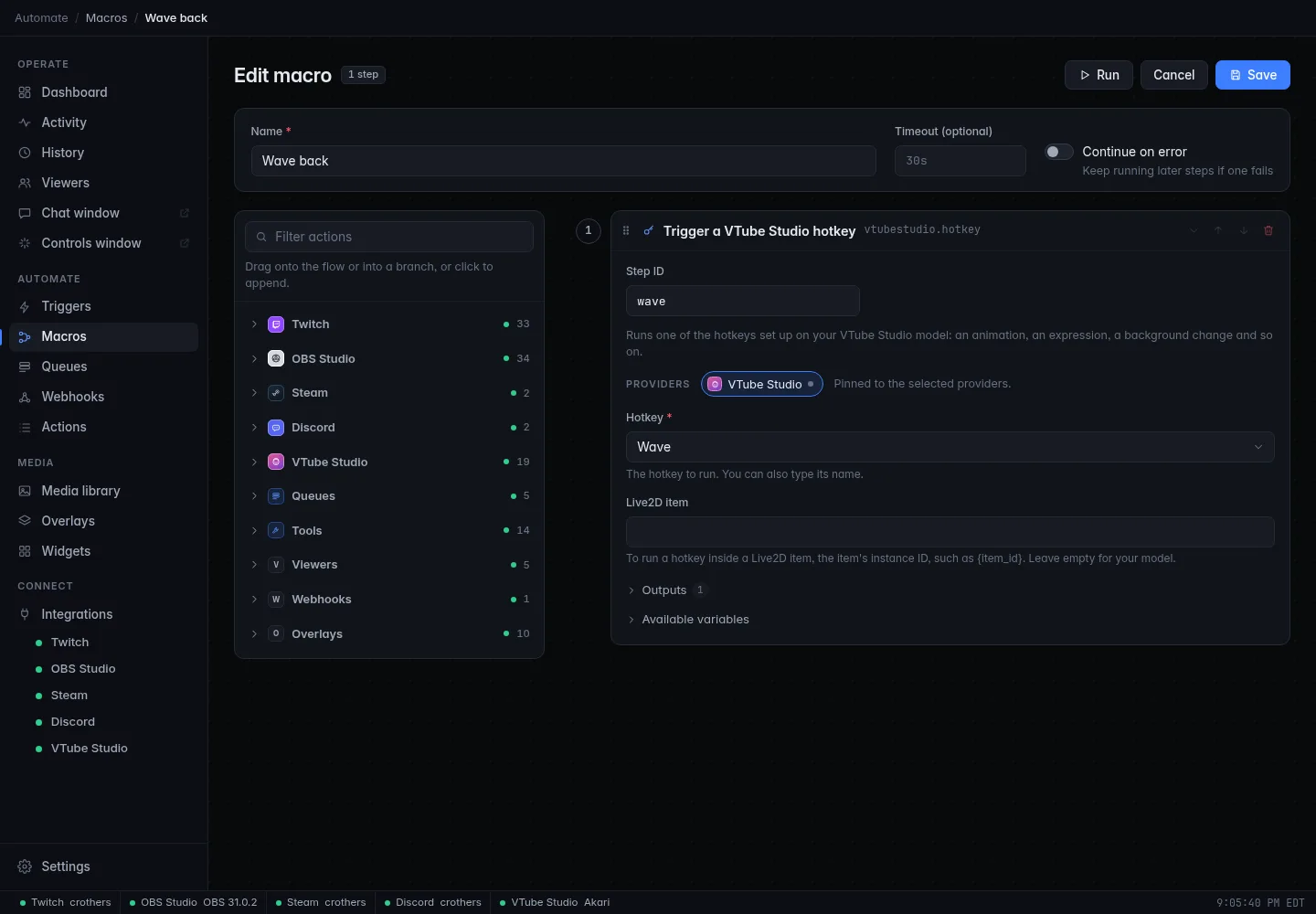Run the macro
This screenshot has height=914, width=1316.
coord(1098,75)
